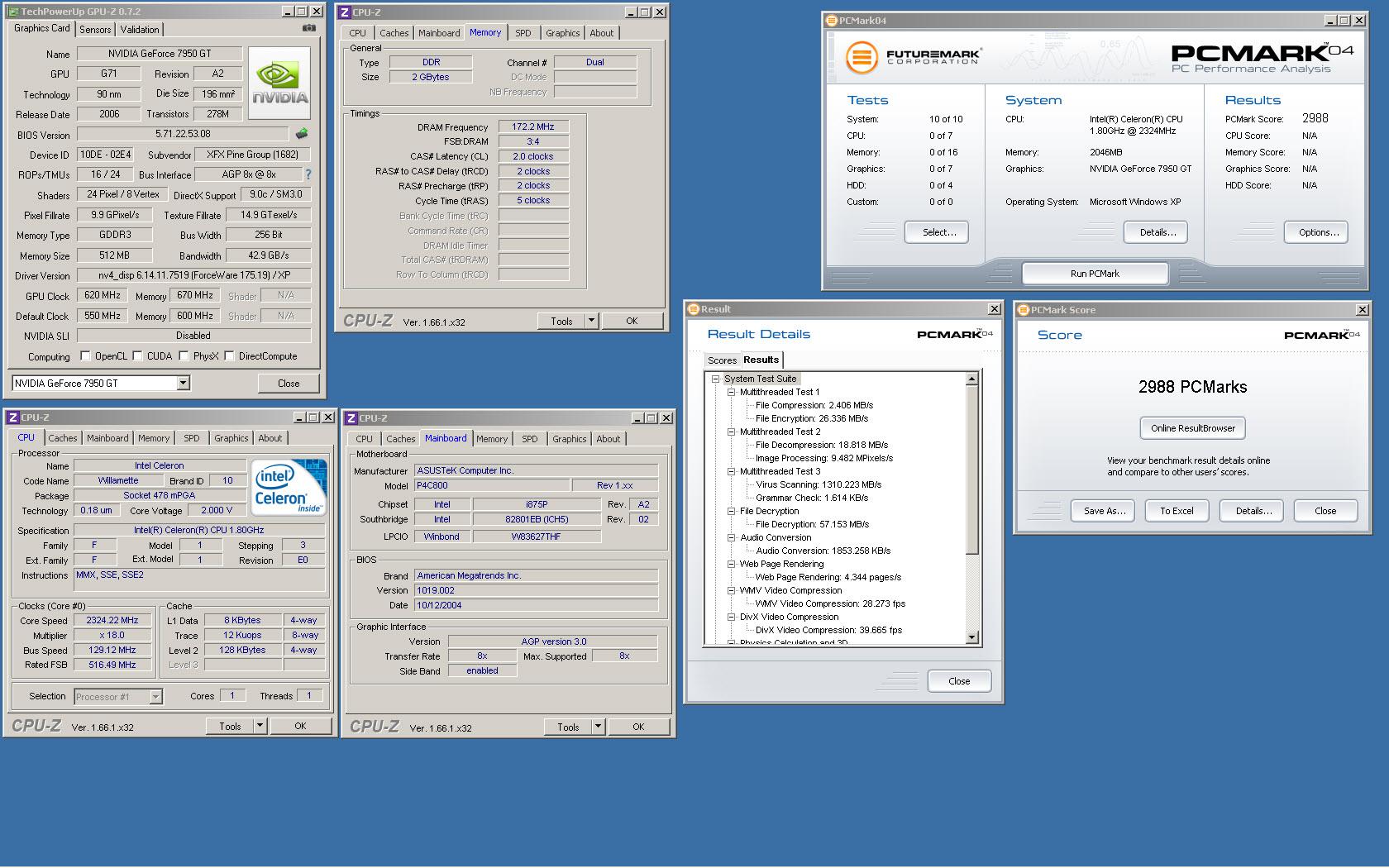
Task: Collapse the File Decryption tree node
Action: (x=732, y=511)
